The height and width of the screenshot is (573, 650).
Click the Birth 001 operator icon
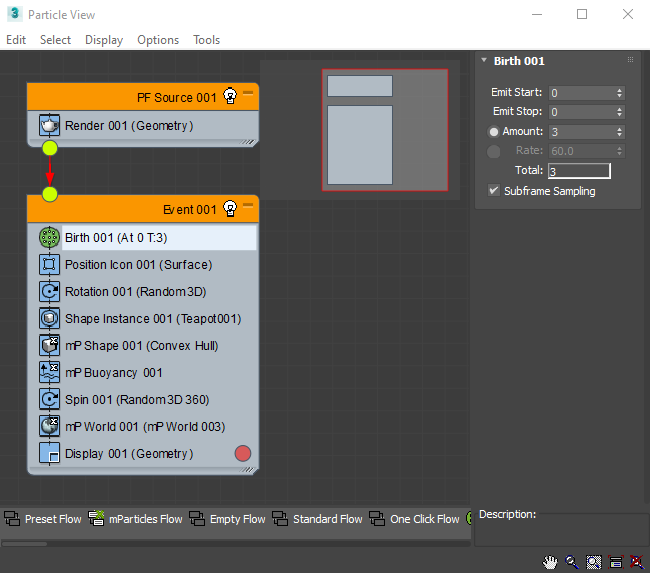tap(49, 238)
